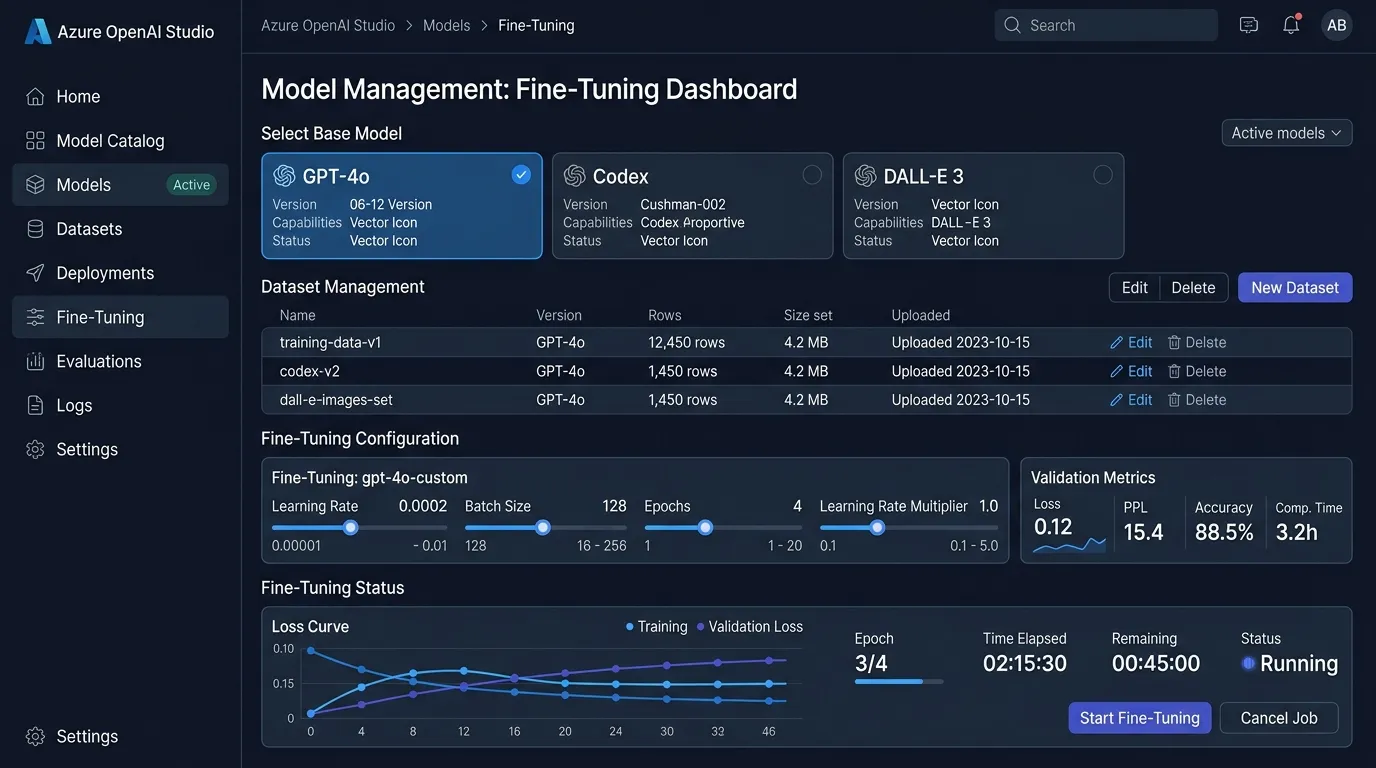This screenshot has width=1376, height=768.
Task: Click the New Dataset button
Action: pyautogui.click(x=1295, y=288)
